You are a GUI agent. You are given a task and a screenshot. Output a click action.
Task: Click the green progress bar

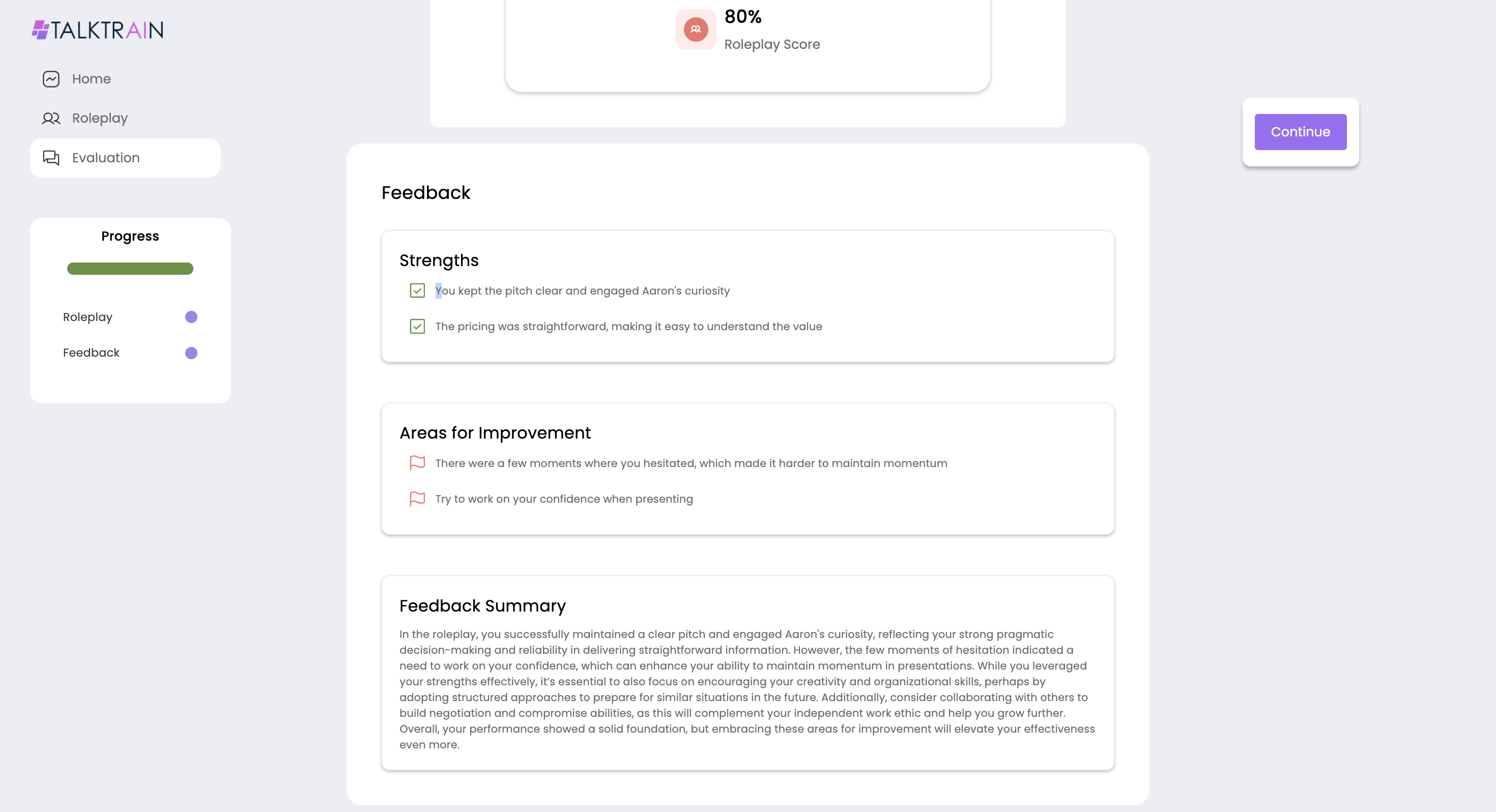[130, 268]
